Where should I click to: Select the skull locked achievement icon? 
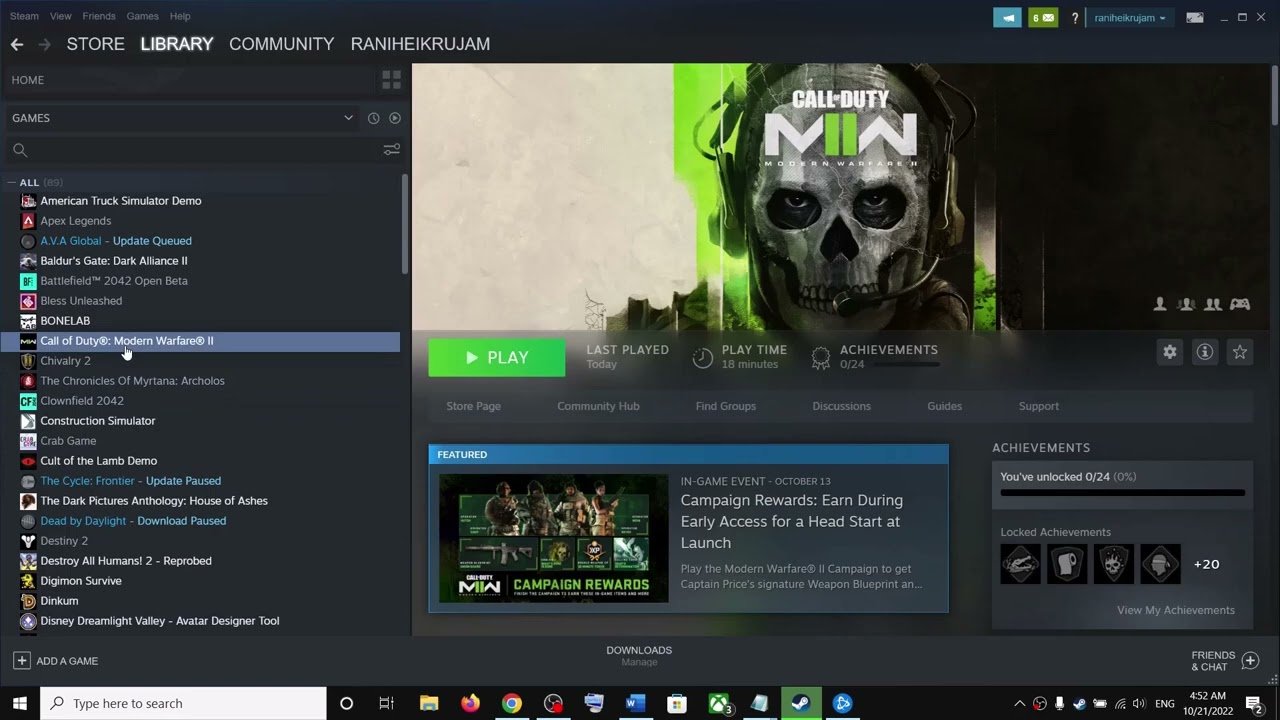[x=1113, y=564]
